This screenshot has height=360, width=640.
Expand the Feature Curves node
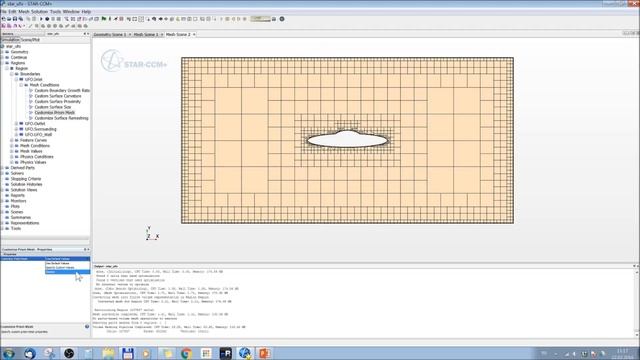12,140
